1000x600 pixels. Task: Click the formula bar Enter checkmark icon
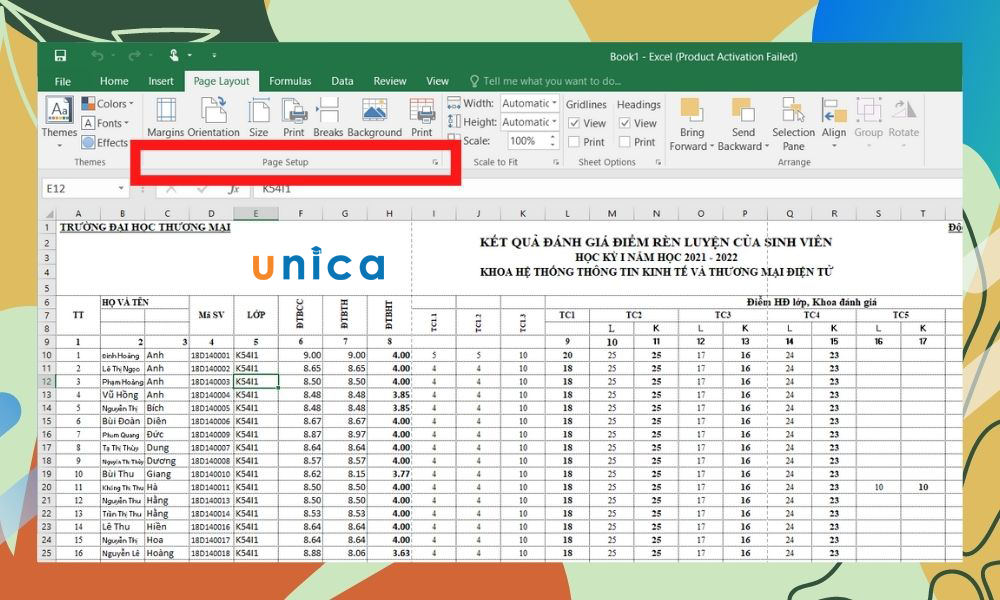point(202,189)
